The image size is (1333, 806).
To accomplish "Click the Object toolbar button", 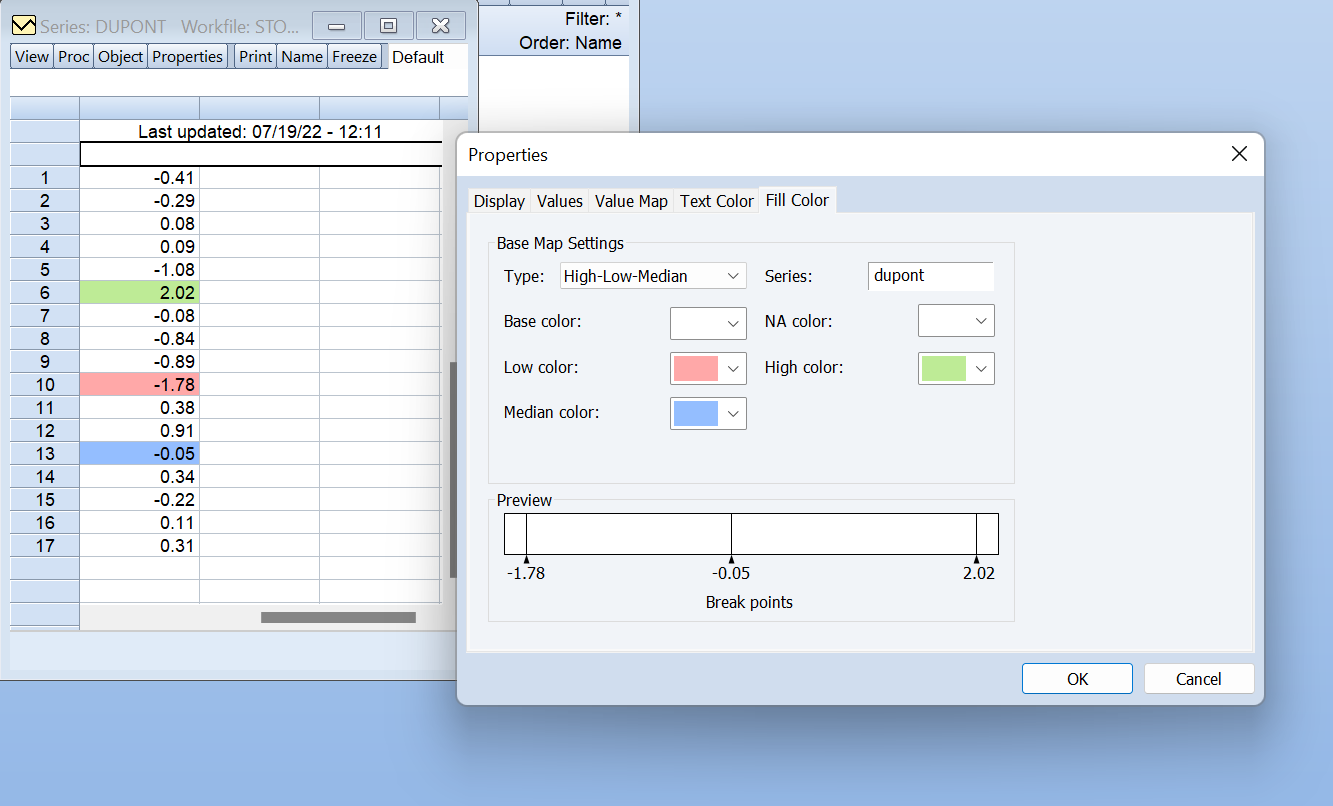I will (119, 56).
